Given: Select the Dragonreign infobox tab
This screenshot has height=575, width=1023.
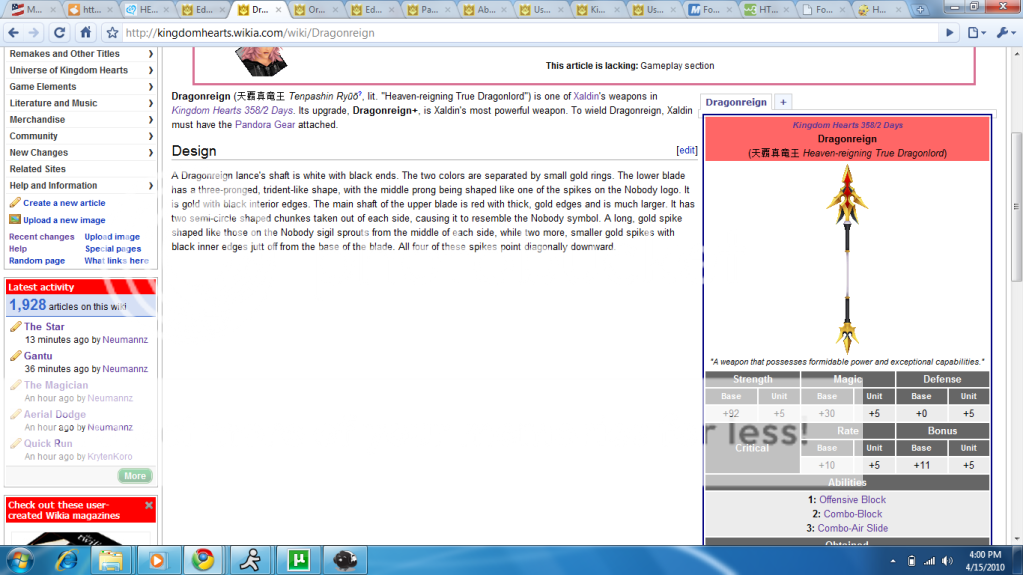Looking at the screenshot, I should (x=735, y=102).
